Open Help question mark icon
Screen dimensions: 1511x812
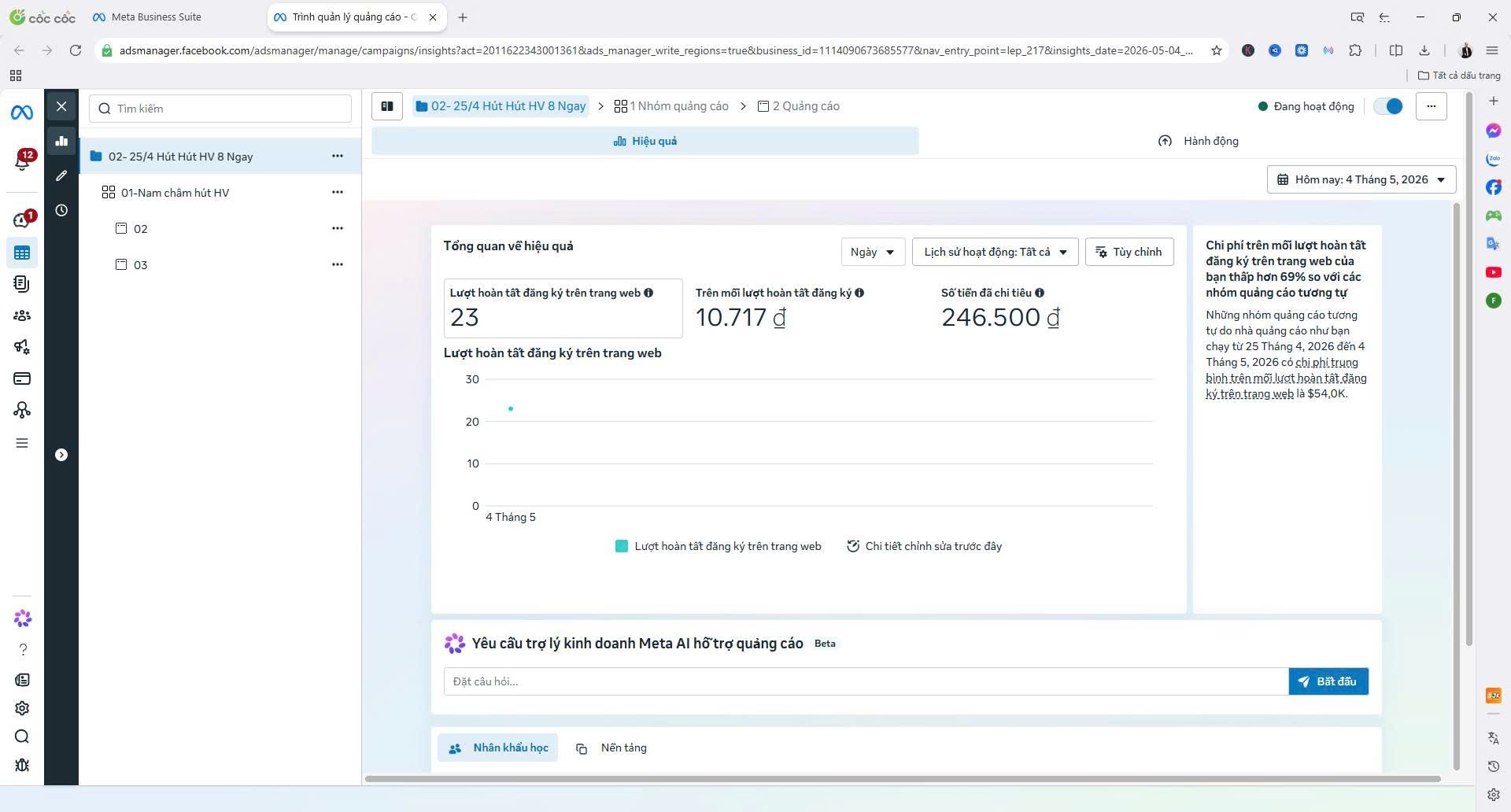click(22, 649)
